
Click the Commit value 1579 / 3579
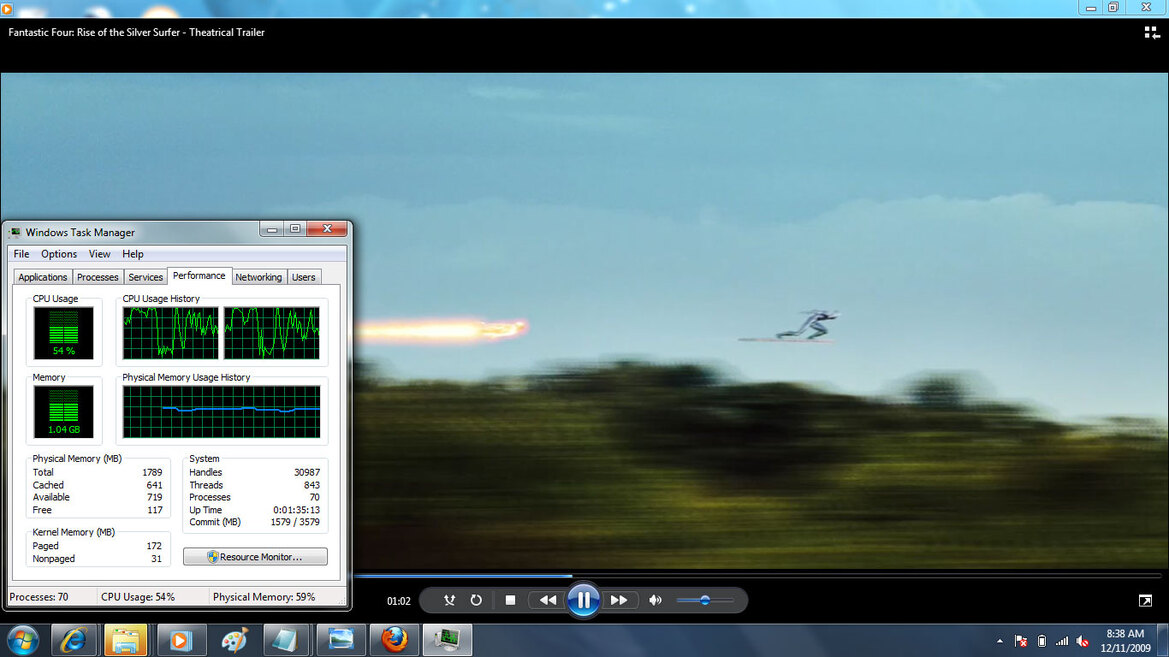tap(295, 522)
